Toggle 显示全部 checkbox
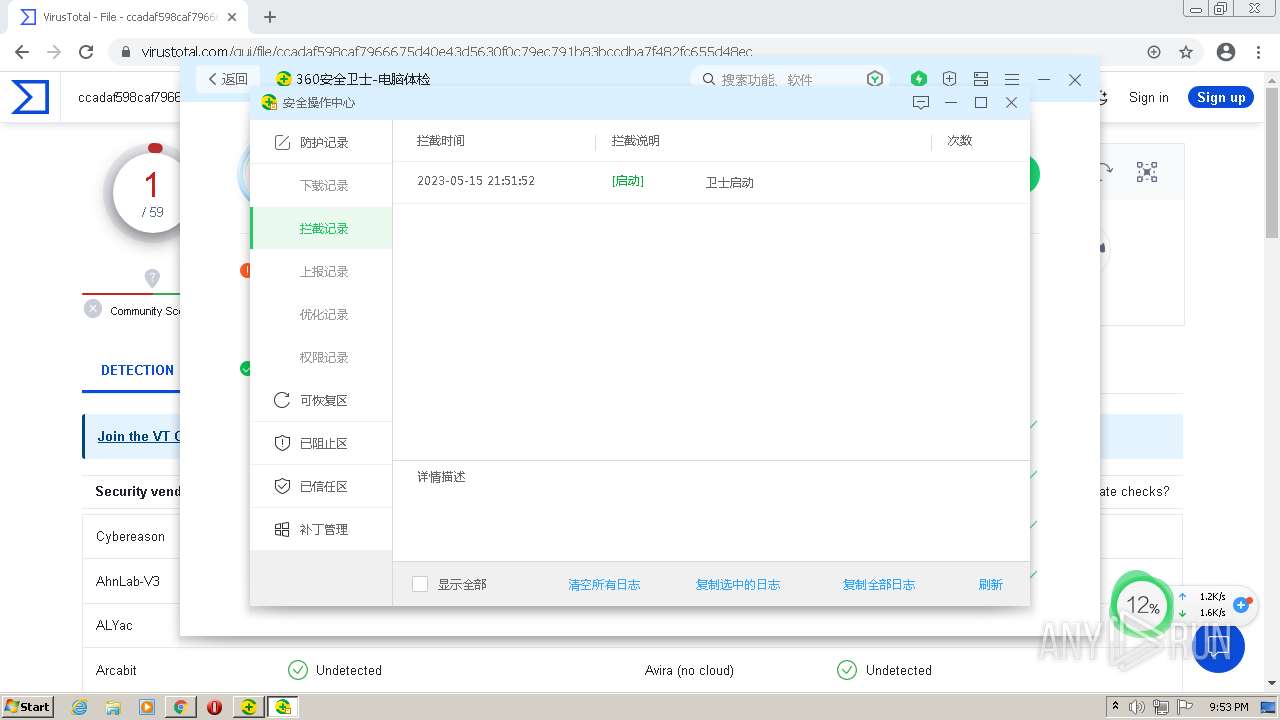1280x720 pixels. tap(420, 584)
